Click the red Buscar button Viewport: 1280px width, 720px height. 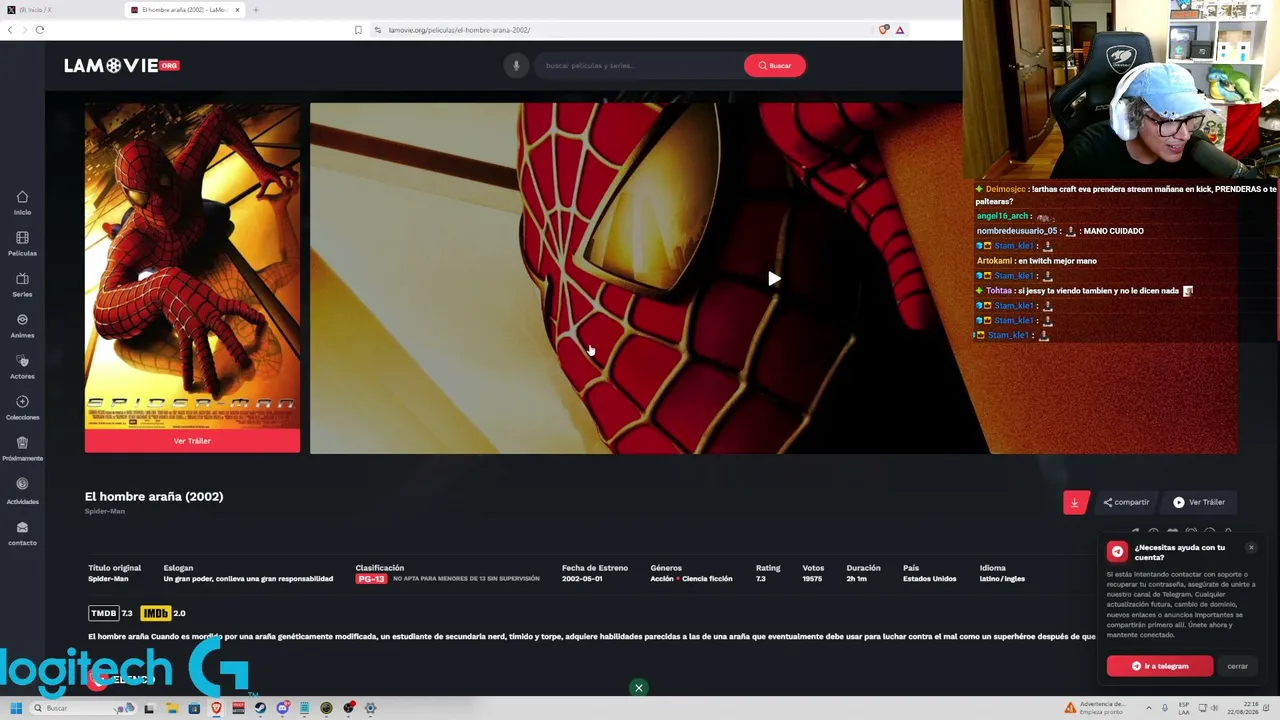tap(774, 65)
